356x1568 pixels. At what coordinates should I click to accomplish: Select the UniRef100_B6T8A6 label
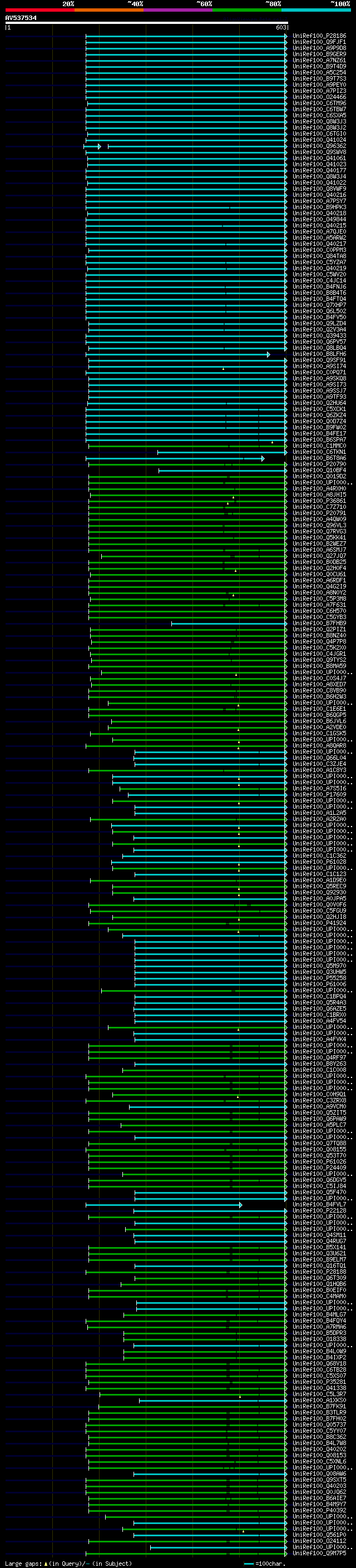coord(319,458)
